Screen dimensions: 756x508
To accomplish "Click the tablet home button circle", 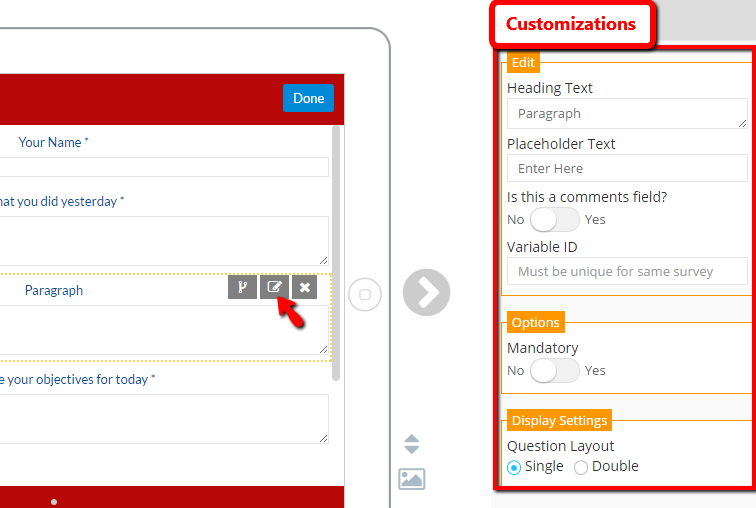I will pyautogui.click(x=365, y=294).
